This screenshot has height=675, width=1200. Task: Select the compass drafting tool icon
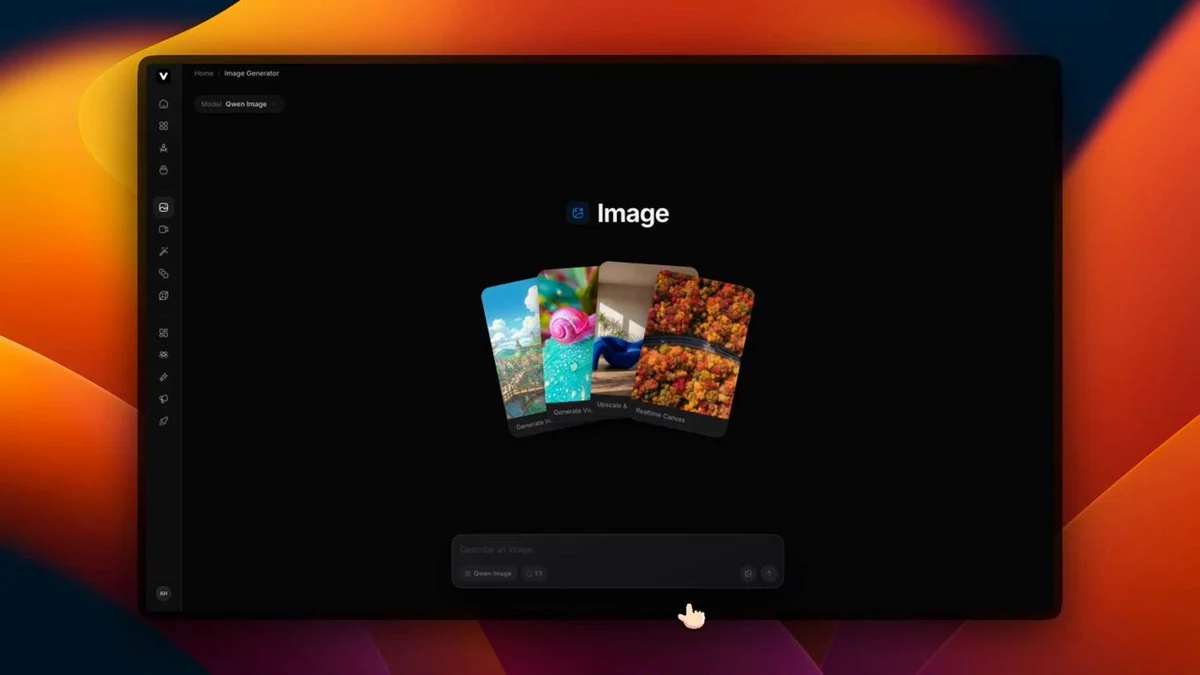pyautogui.click(x=163, y=148)
